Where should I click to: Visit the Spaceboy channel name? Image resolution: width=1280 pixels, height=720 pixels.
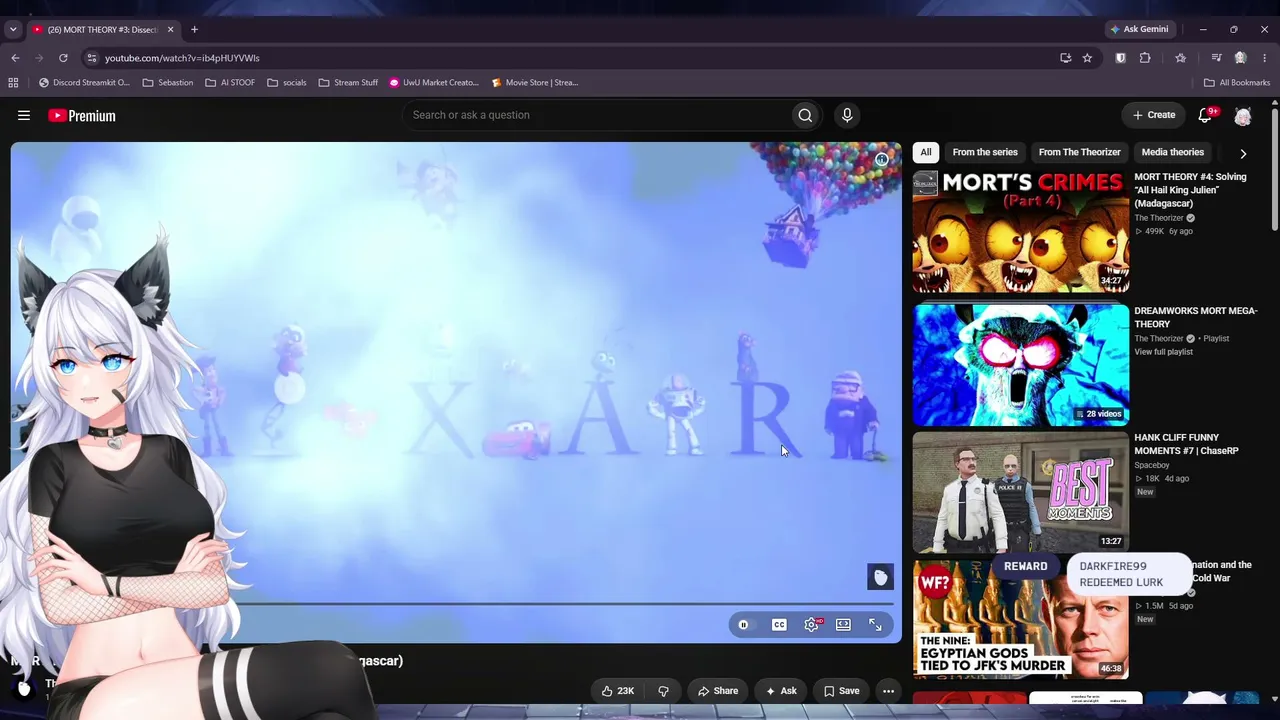[1152, 465]
